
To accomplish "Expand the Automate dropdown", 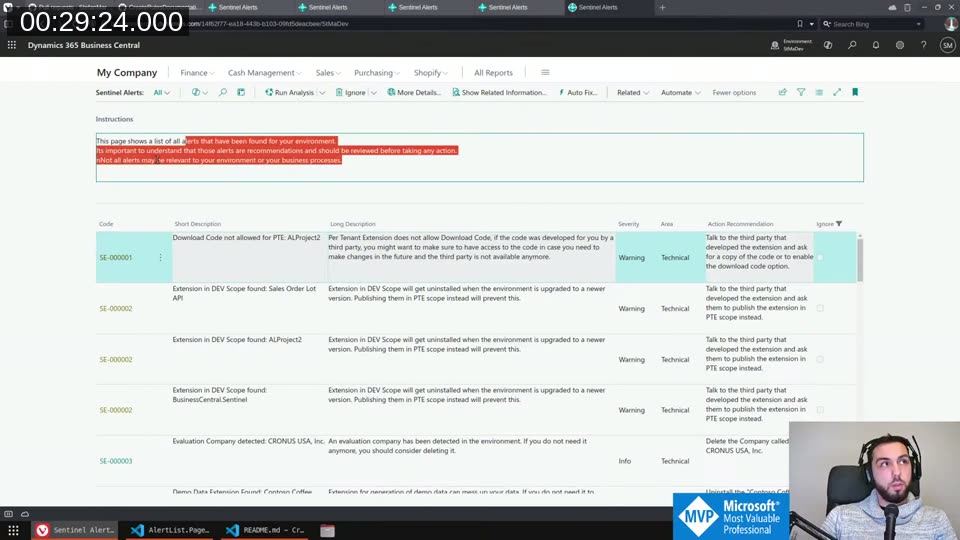I will click(x=680, y=93).
